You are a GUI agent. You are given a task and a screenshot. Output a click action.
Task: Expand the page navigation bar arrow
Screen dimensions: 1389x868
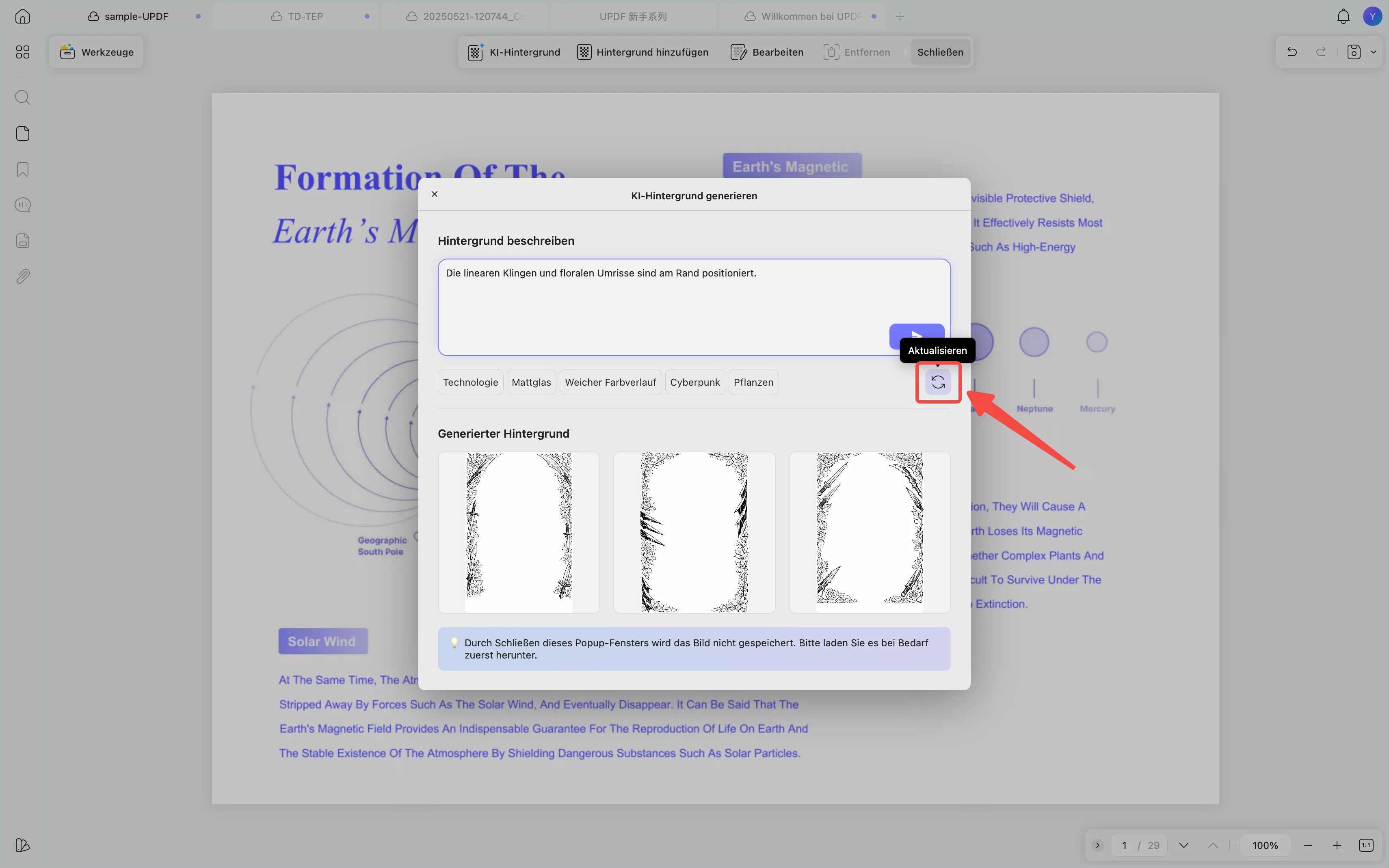coord(1097,845)
